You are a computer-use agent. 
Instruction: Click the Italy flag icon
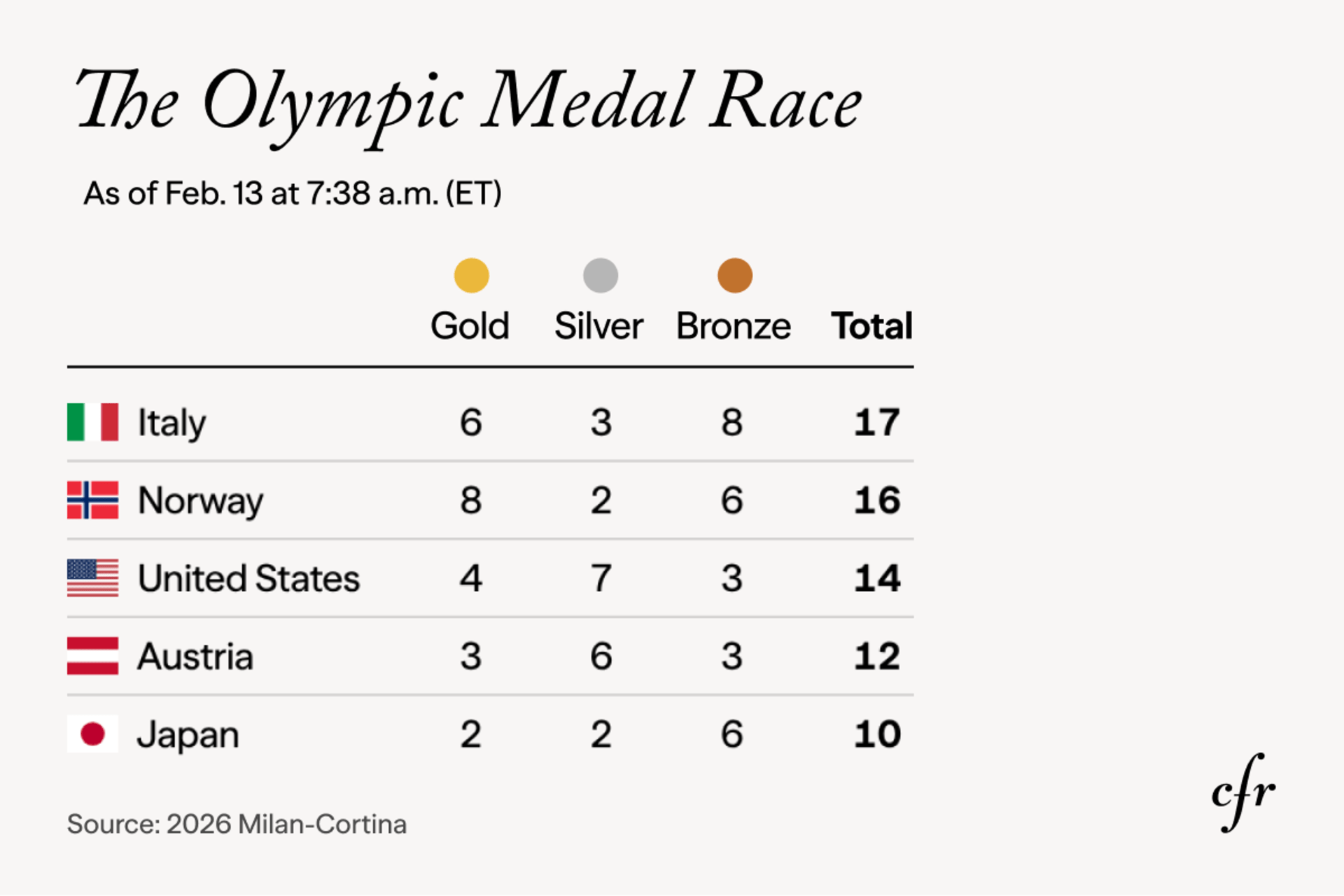click(x=92, y=422)
